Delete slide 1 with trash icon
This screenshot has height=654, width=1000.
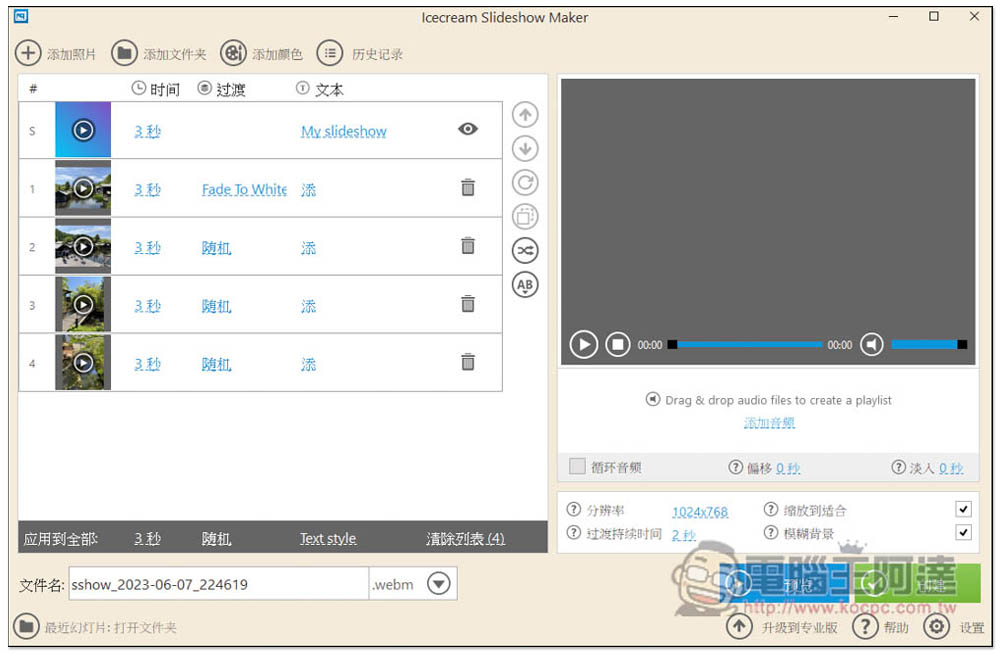(467, 188)
